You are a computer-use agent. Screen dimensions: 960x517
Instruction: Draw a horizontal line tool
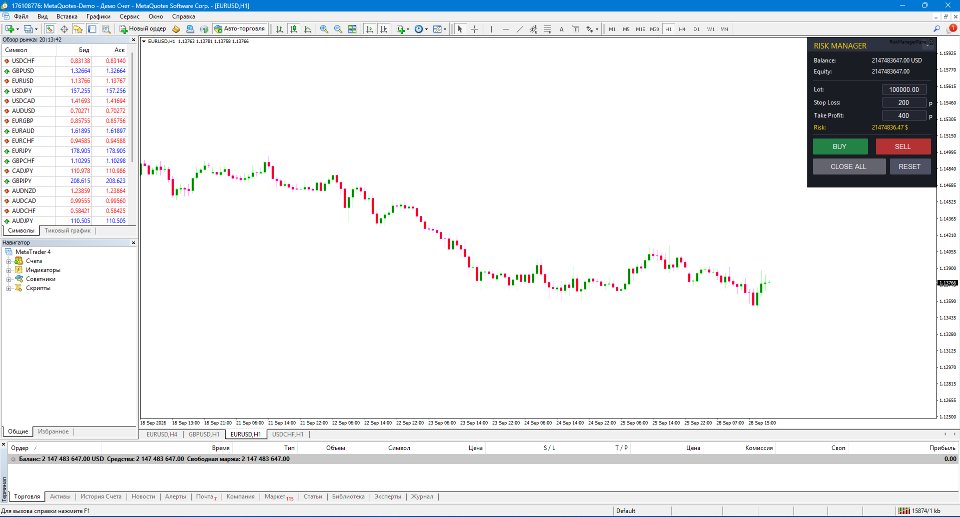(x=506, y=29)
